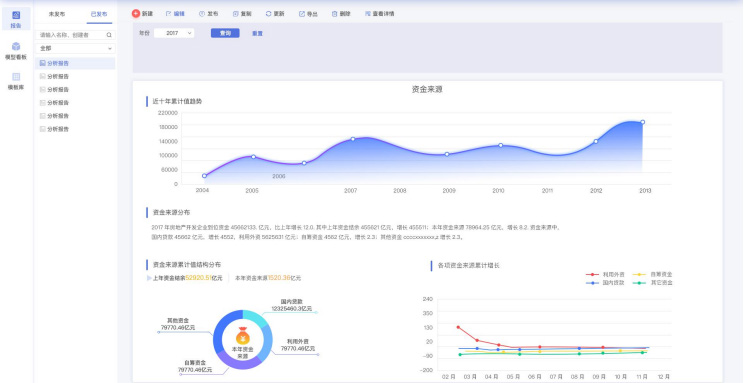Click the 更新 refresh icon
This screenshot has width=745, height=383.
[268, 14]
